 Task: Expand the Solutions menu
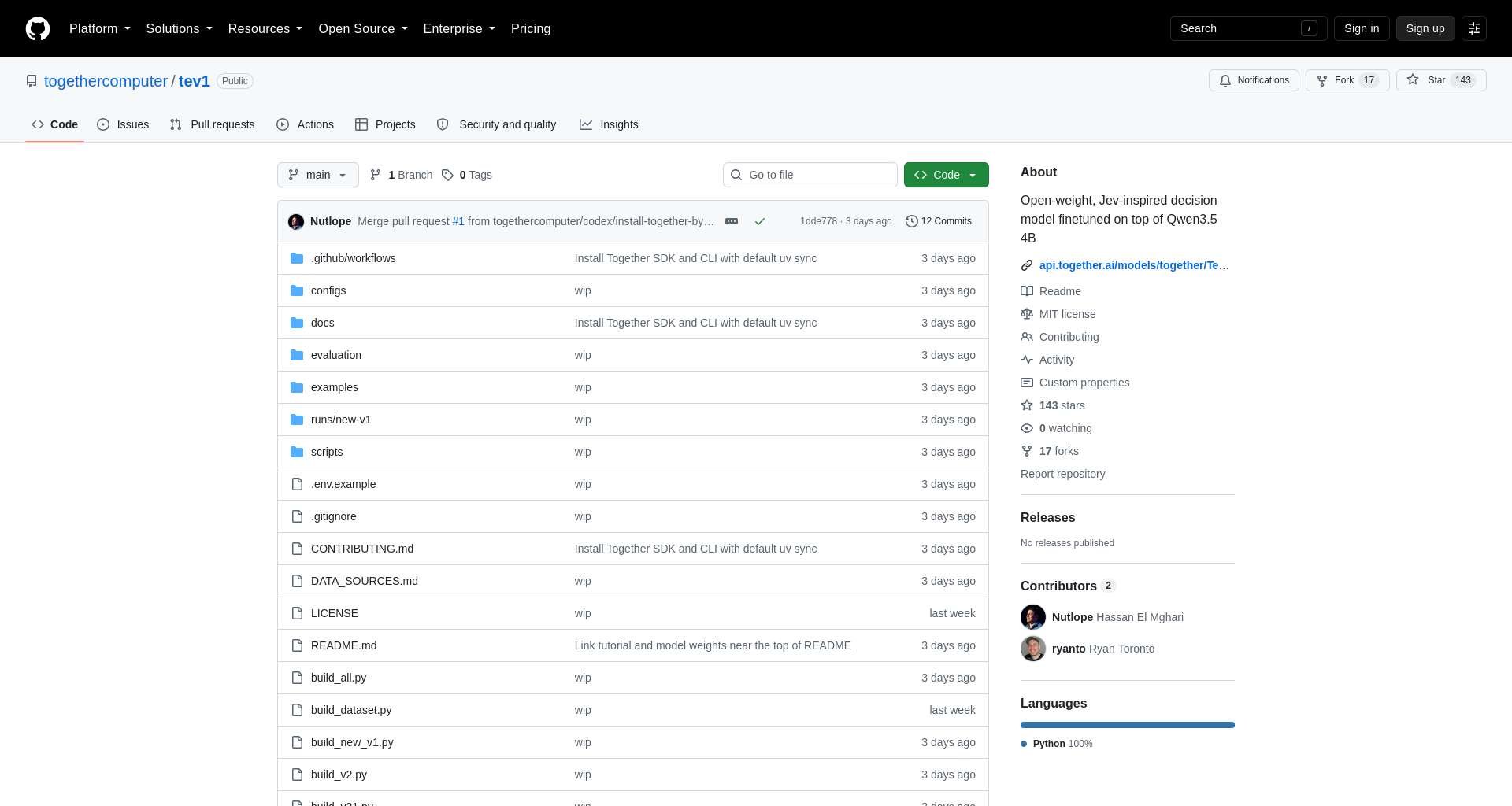click(x=179, y=28)
